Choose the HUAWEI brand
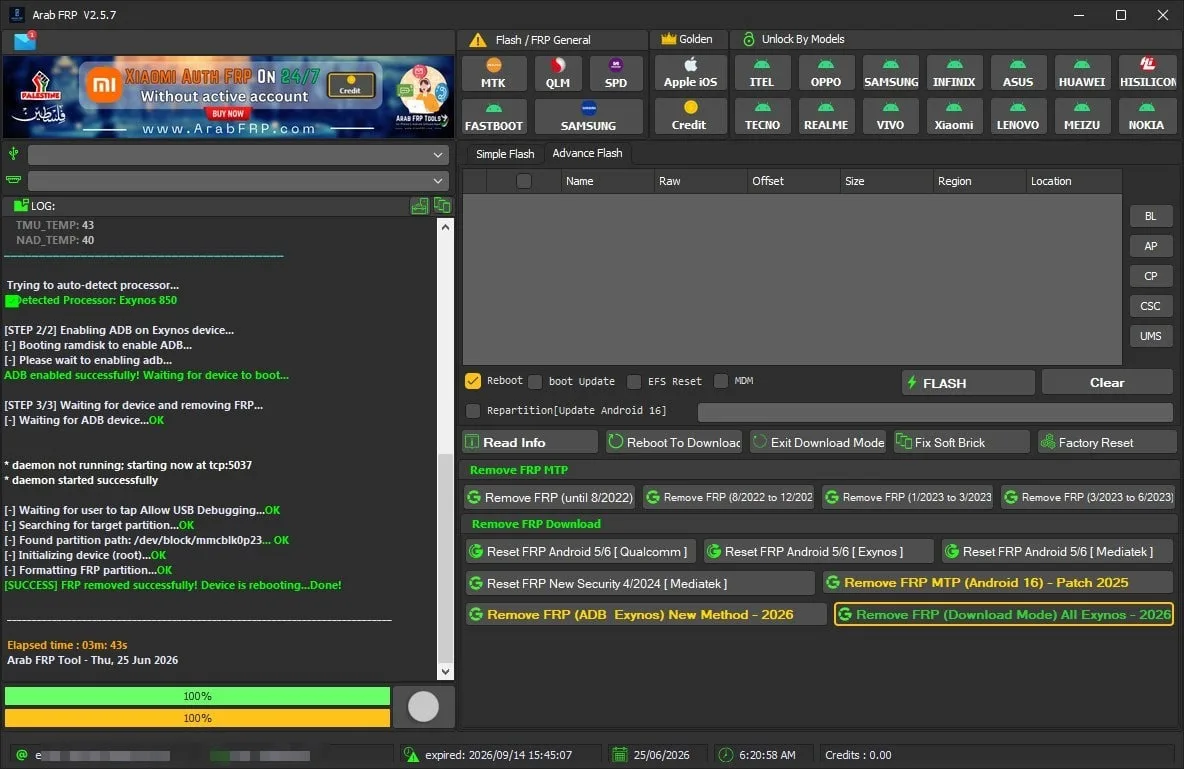The width and height of the screenshot is (1184, 769). [x=1081, y=73]
